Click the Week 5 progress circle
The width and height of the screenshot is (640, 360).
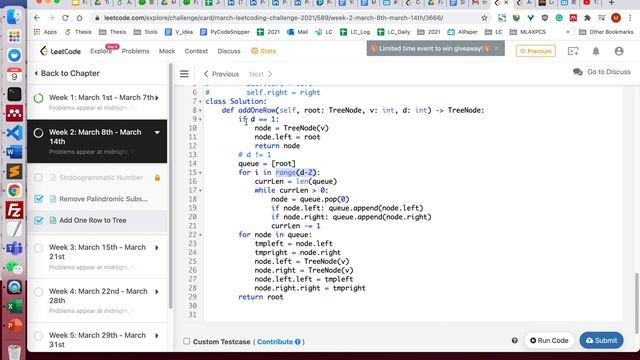point(38,336)
